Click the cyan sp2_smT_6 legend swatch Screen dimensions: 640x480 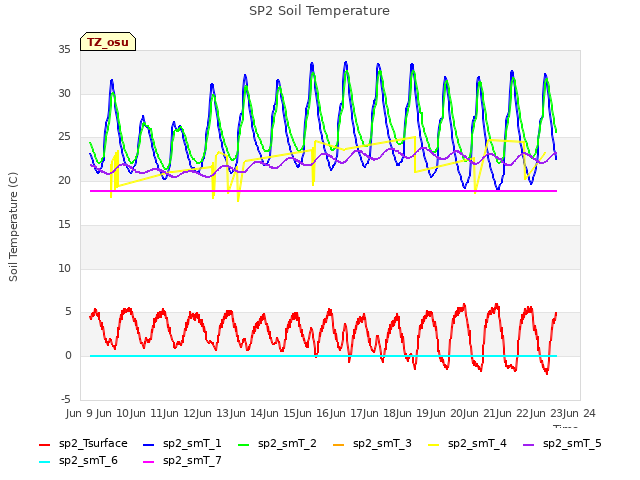tap(44, 462)
